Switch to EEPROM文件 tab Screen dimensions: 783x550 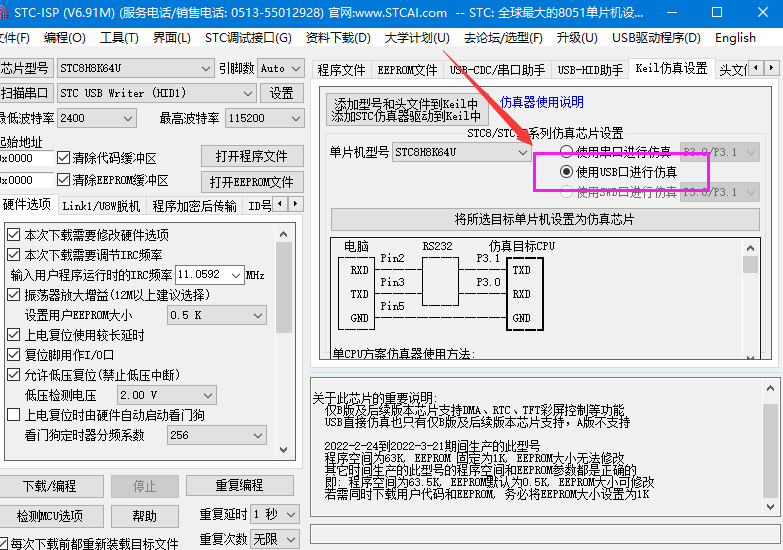pyautogui.click(x=407, y=70)
